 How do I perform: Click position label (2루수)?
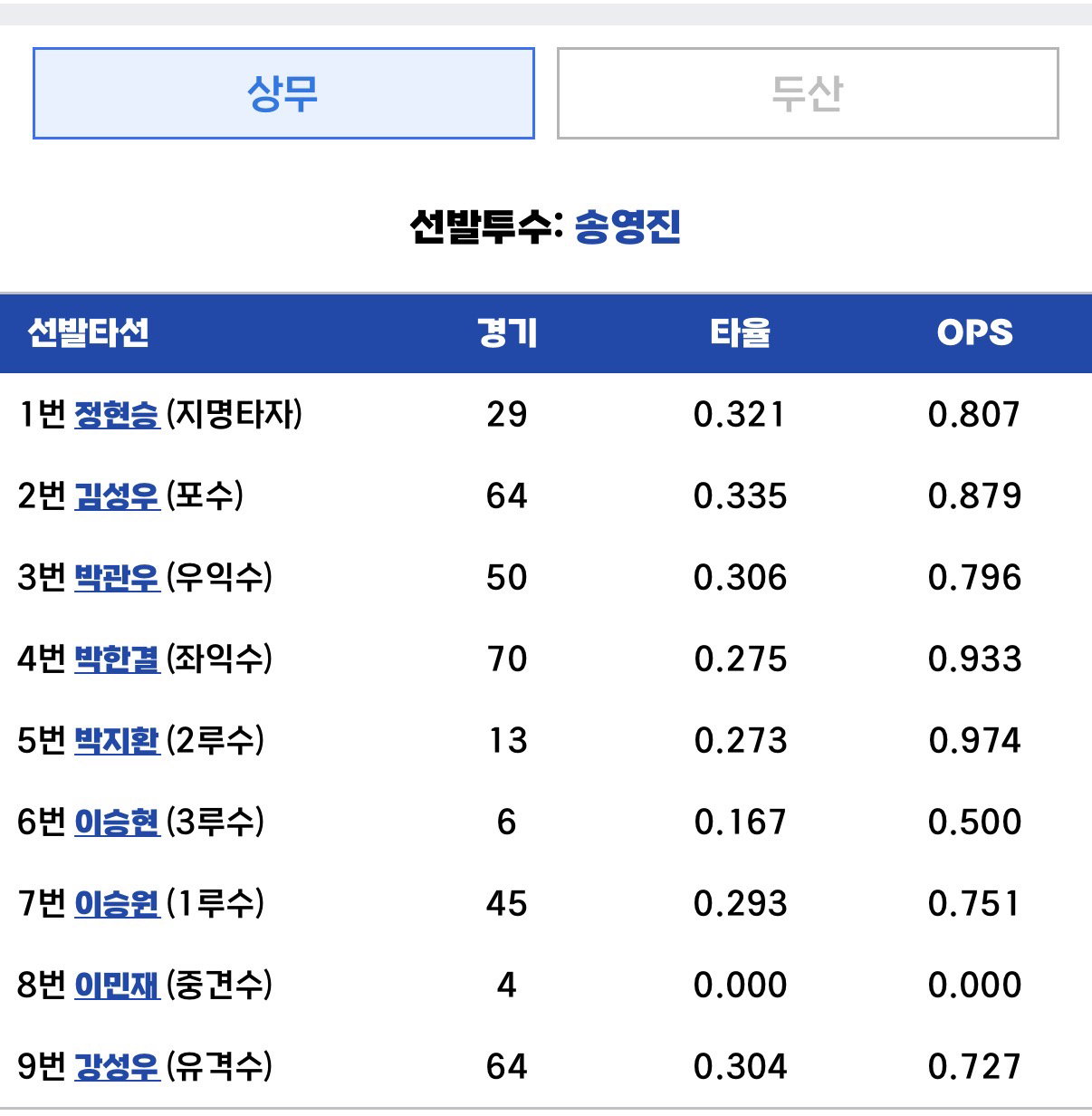click(x=216, y=740)
